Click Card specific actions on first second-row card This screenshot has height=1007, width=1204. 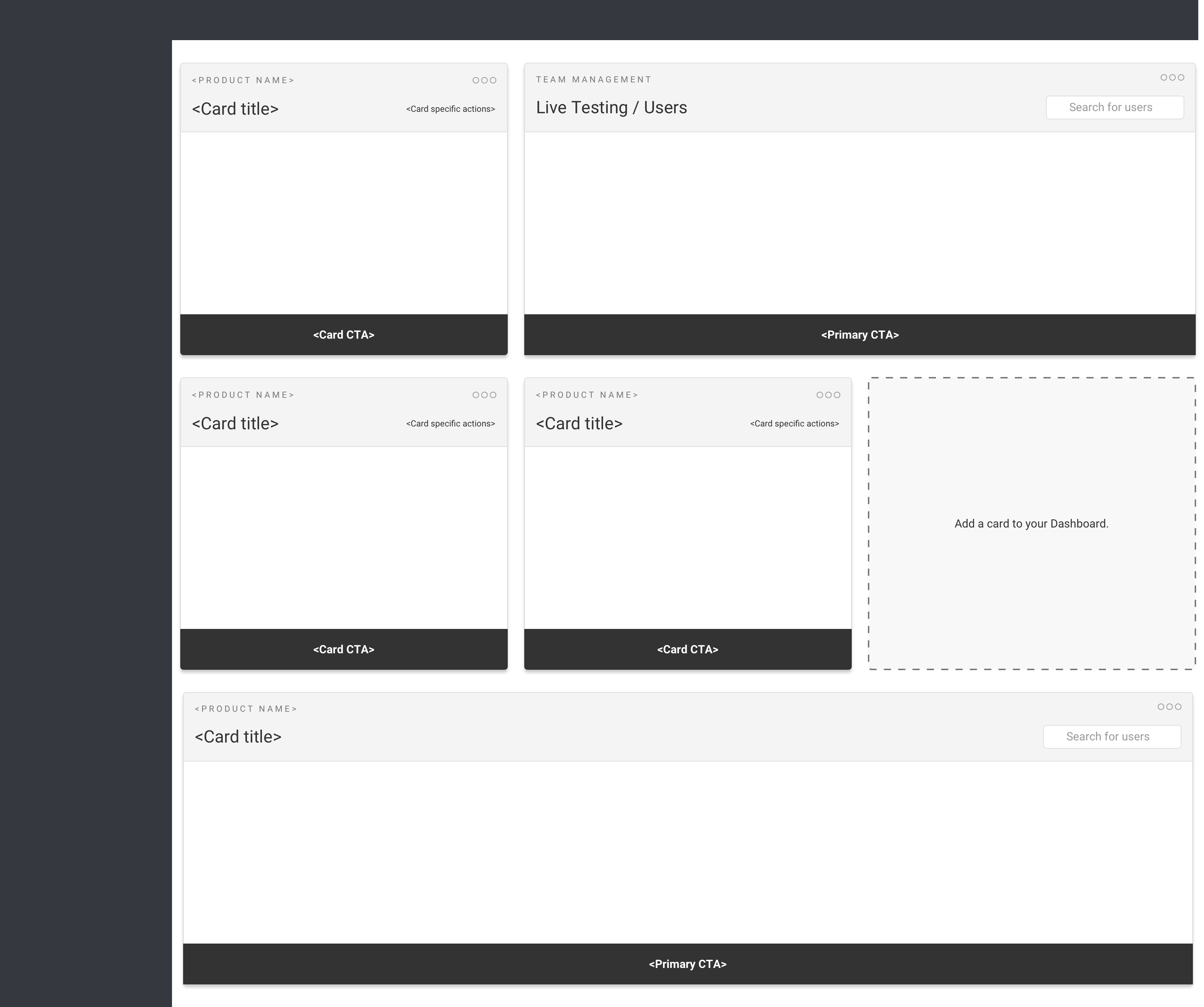pyautogui.click(x=451, y=424)
